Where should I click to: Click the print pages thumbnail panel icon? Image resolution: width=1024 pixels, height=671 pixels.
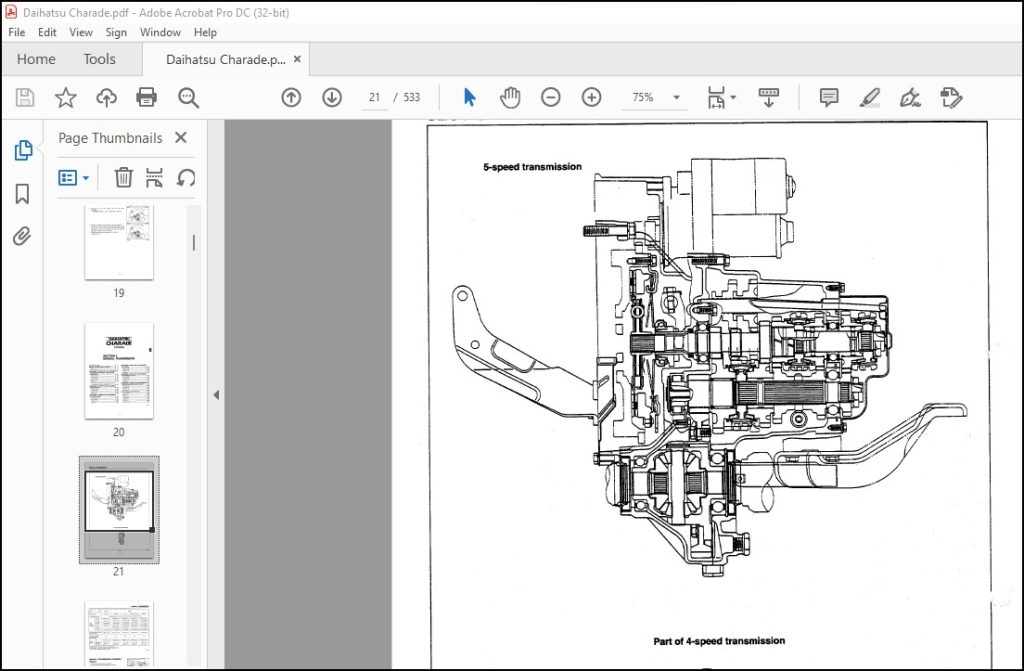154,177
